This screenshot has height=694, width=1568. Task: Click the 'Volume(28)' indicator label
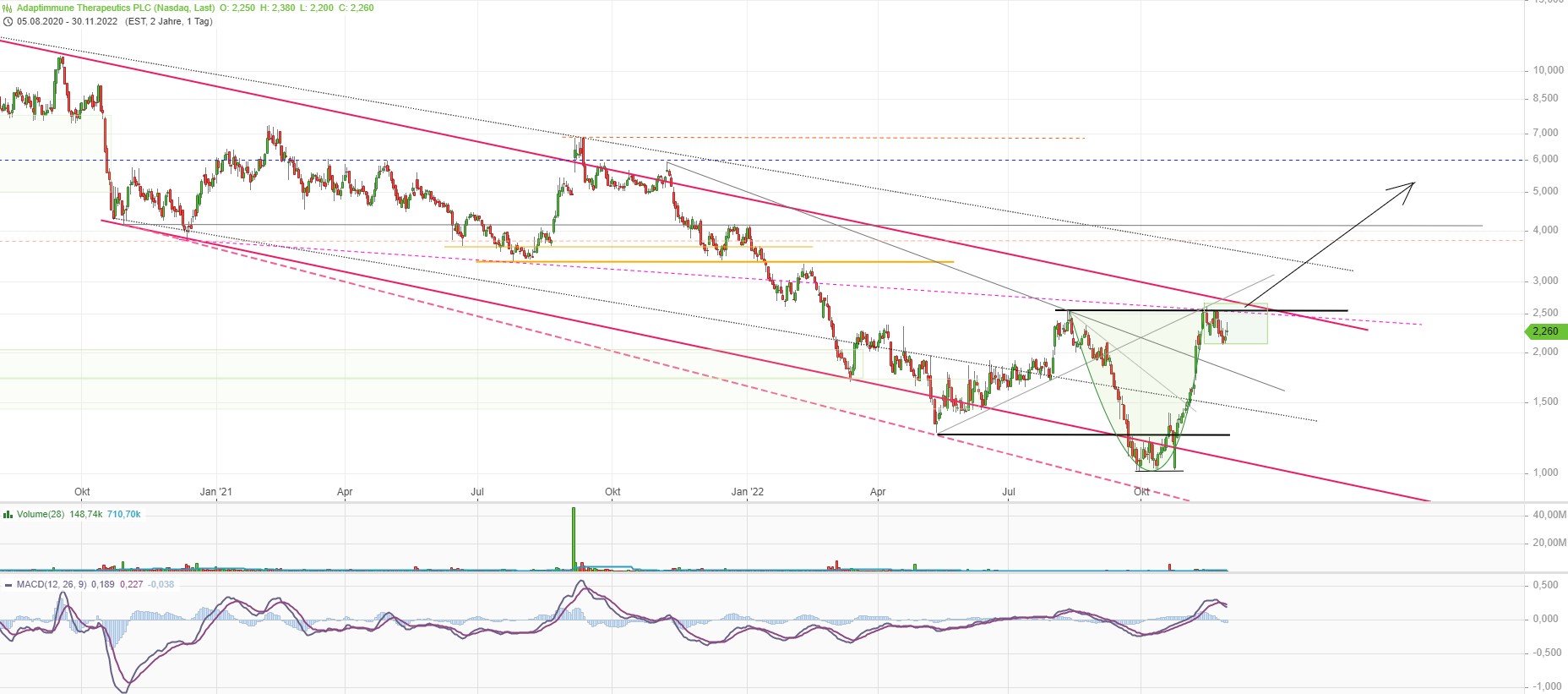tap(41, 514)
